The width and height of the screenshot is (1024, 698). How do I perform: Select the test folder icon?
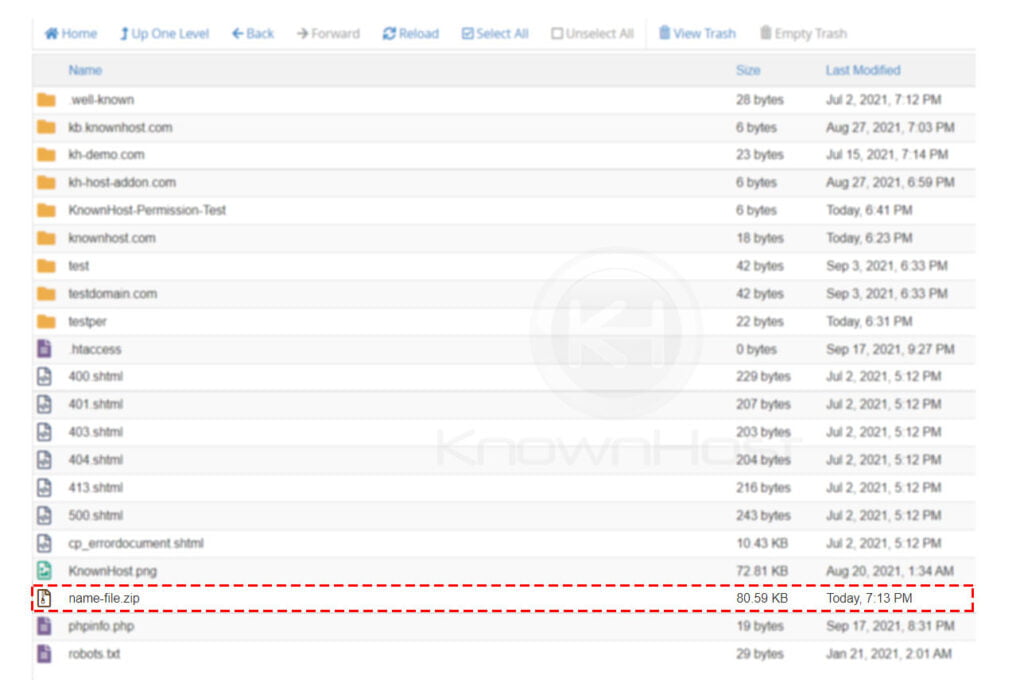click(46, 266)
